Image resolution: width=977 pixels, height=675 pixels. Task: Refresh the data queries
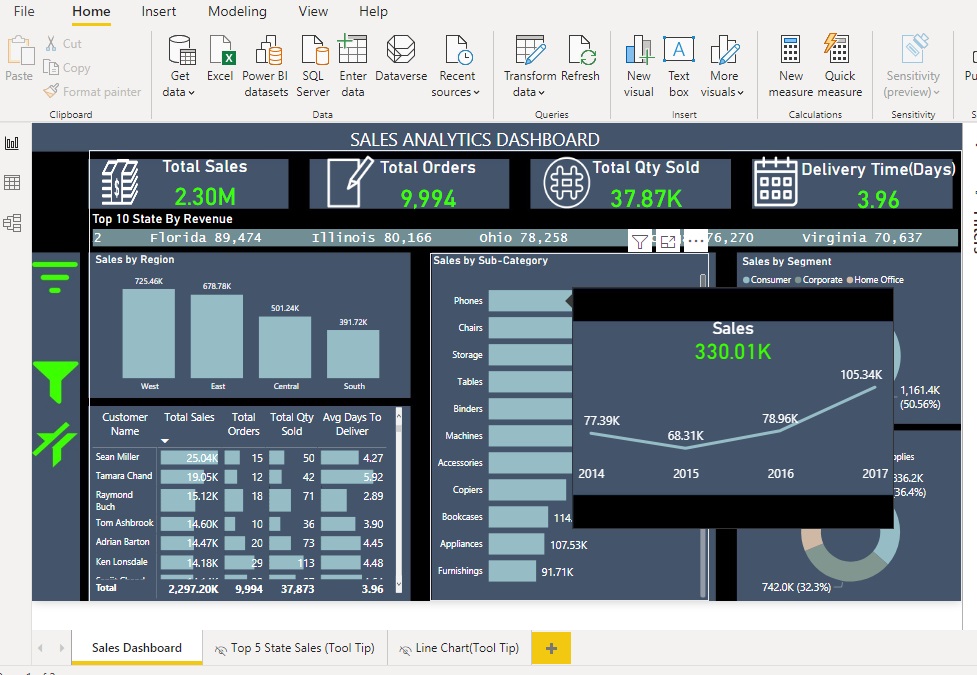tap(580, 59)
